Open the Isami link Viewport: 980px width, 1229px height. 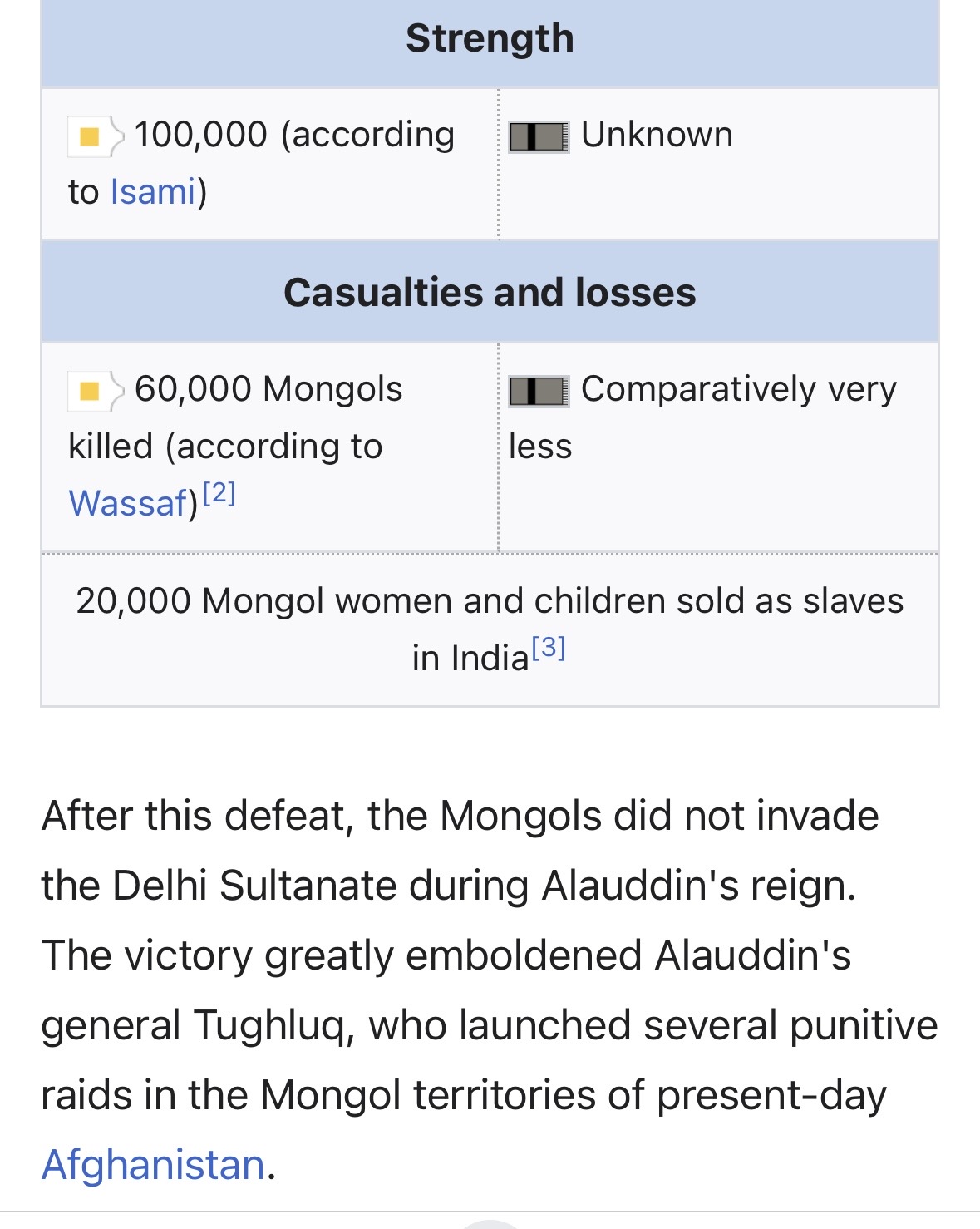tap(153, 192)
